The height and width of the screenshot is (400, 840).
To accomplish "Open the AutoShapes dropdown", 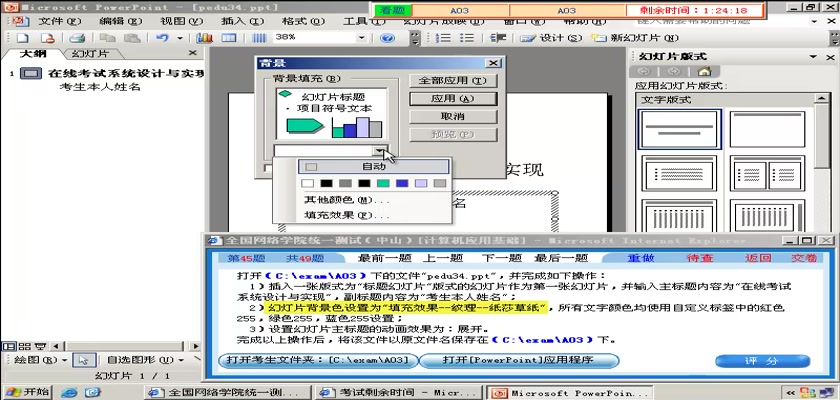I will point(145,360).
